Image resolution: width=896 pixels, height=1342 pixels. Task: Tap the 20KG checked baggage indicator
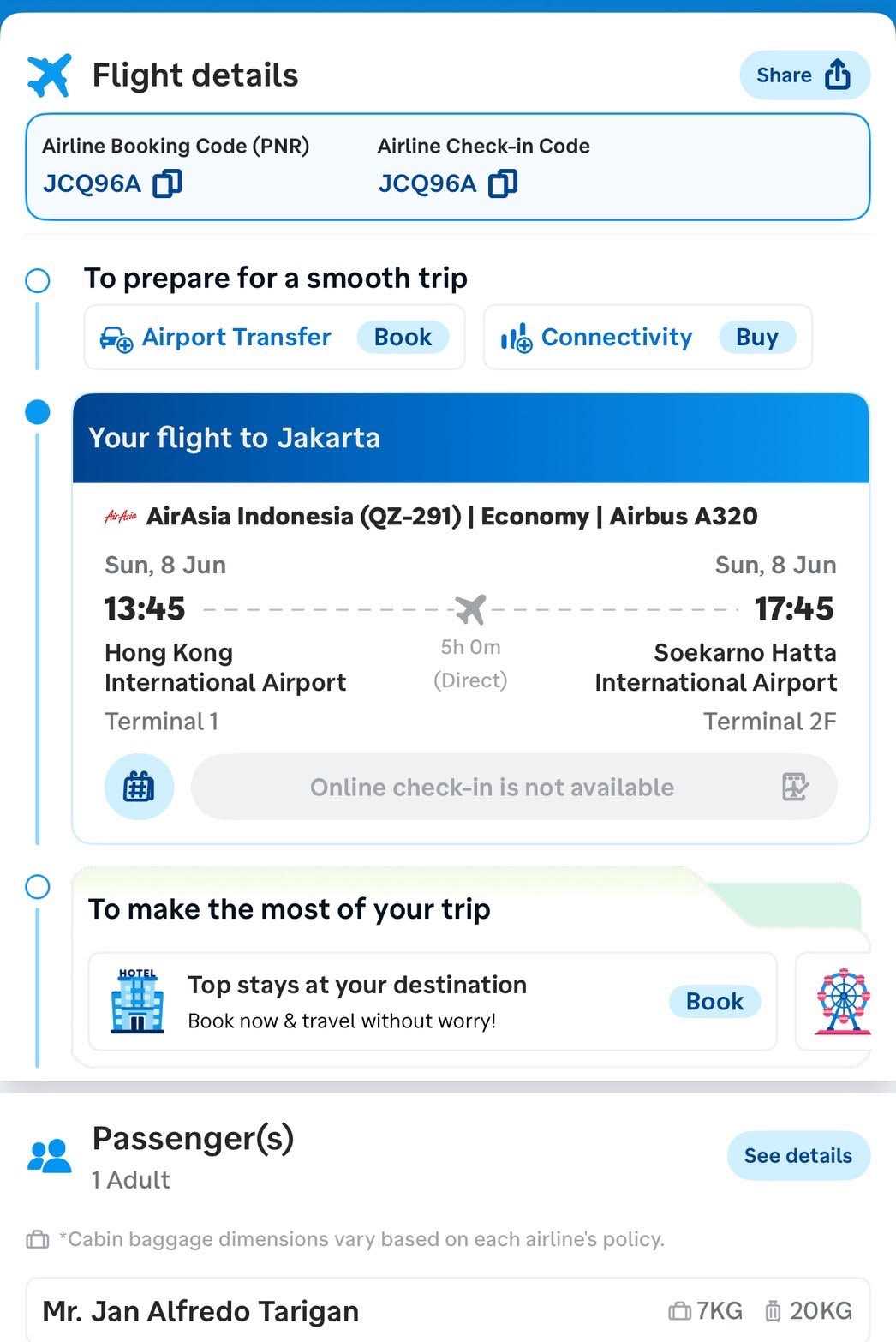(x=808, y=1311)
